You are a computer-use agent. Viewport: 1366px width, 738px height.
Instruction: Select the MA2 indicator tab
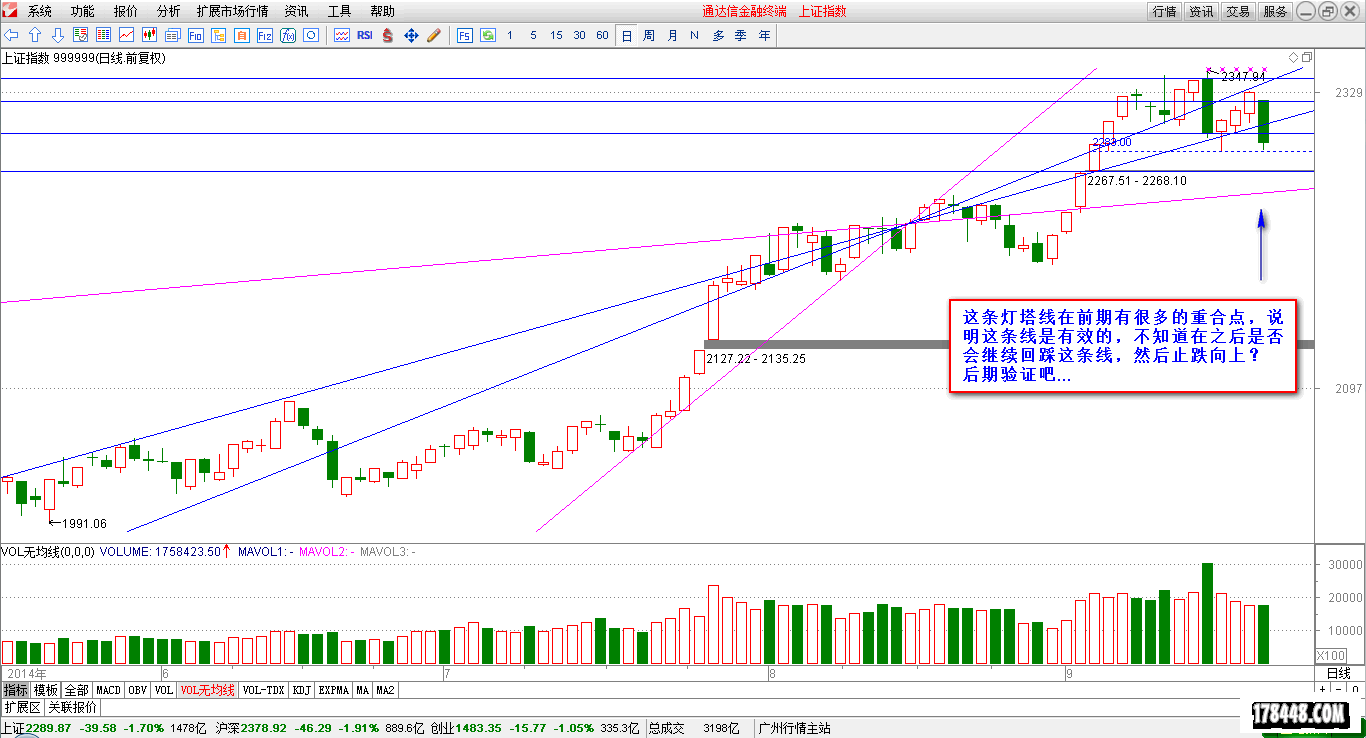[386, 690]
